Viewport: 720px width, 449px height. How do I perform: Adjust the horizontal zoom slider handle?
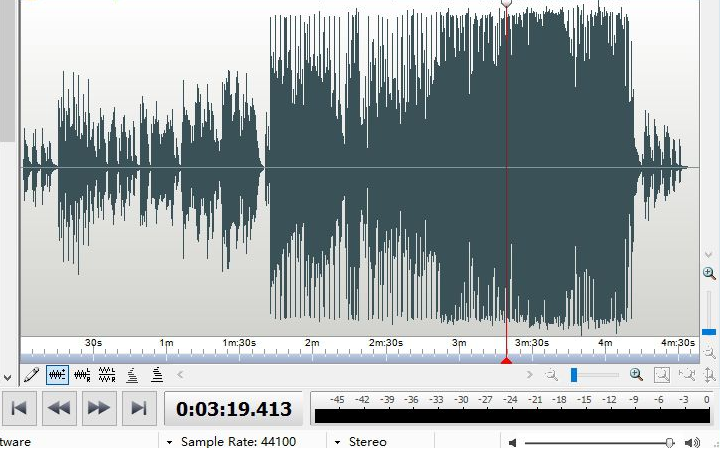(574, 375)
